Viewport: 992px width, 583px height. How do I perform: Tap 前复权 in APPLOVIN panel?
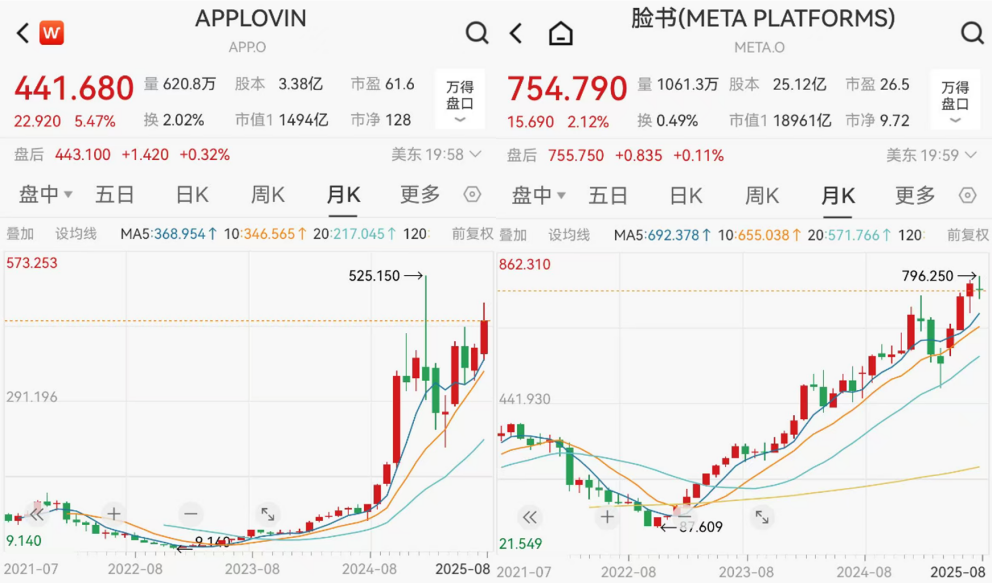pyautogui.click(x=473, y=234)
